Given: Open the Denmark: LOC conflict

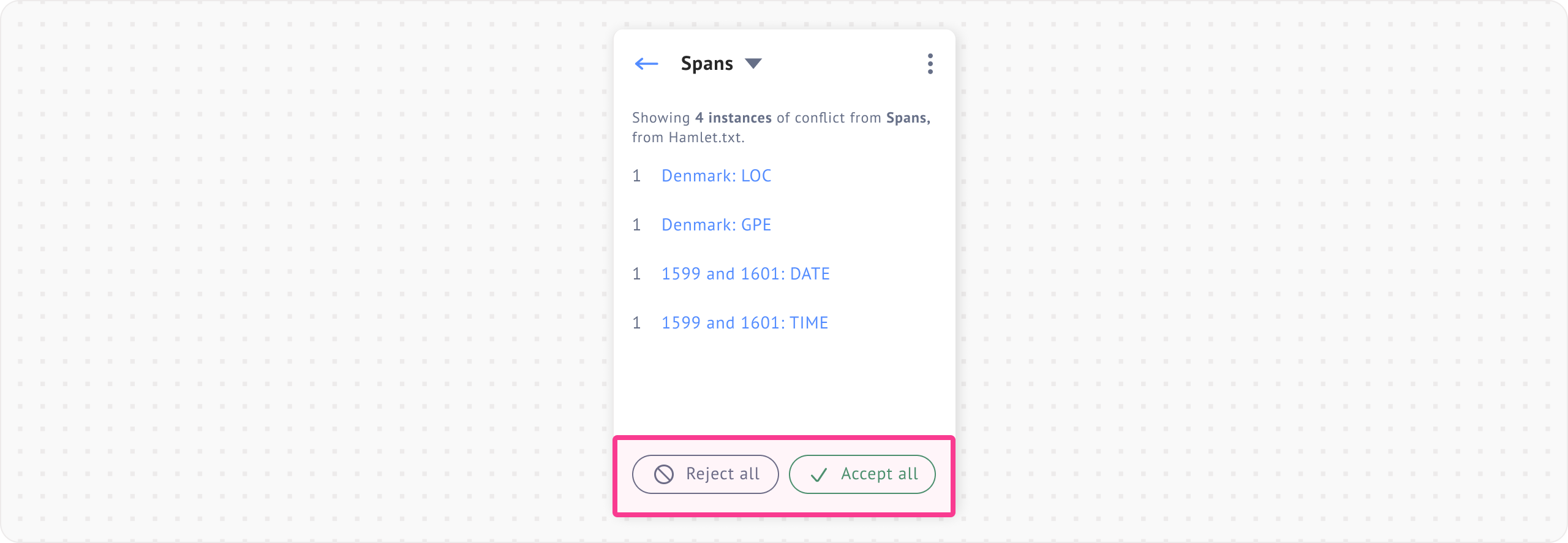Looking at the screenshot, I should tap(716, 176).
